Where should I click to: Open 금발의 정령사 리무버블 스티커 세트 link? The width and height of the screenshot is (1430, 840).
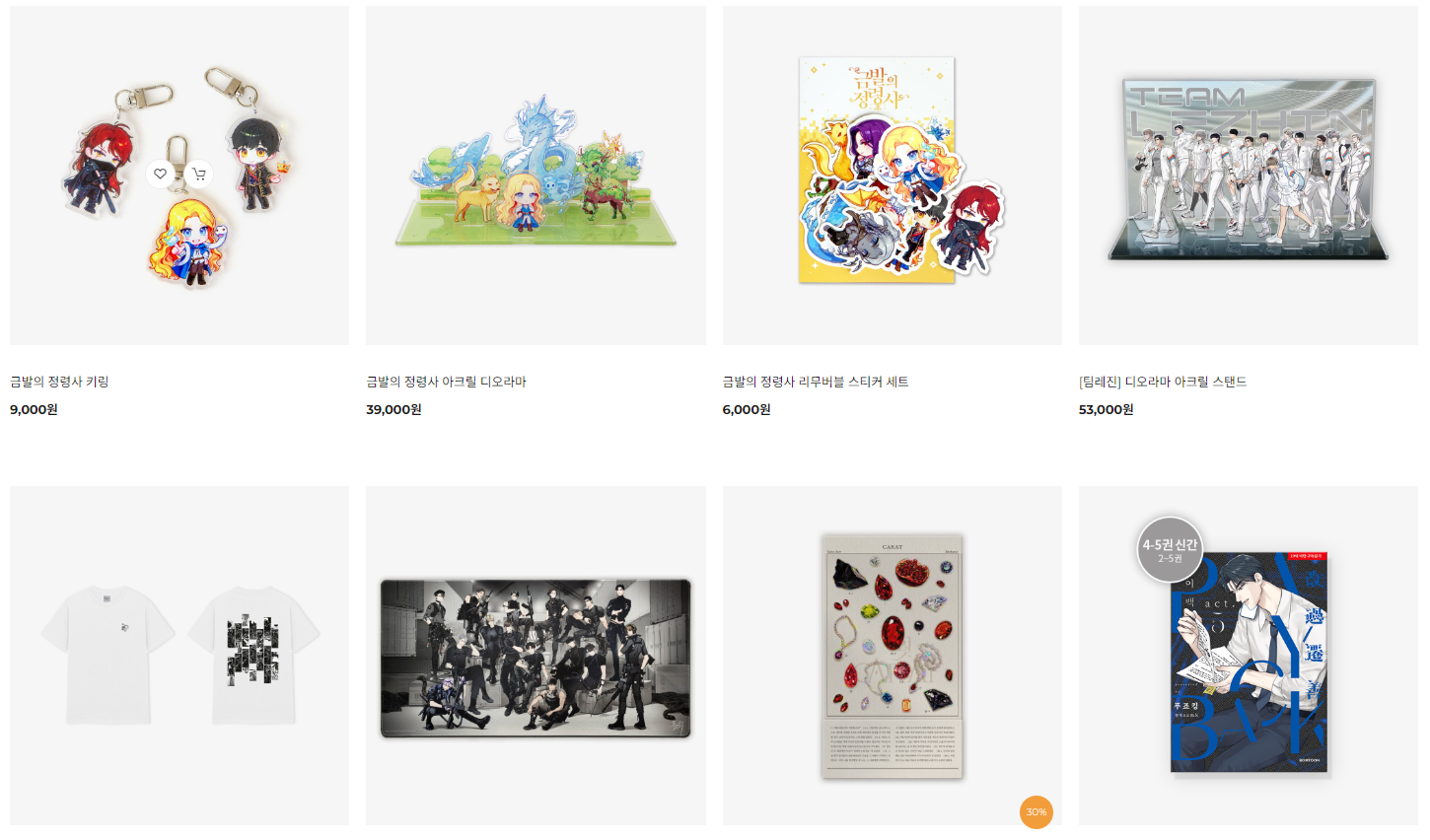[816, 382]
